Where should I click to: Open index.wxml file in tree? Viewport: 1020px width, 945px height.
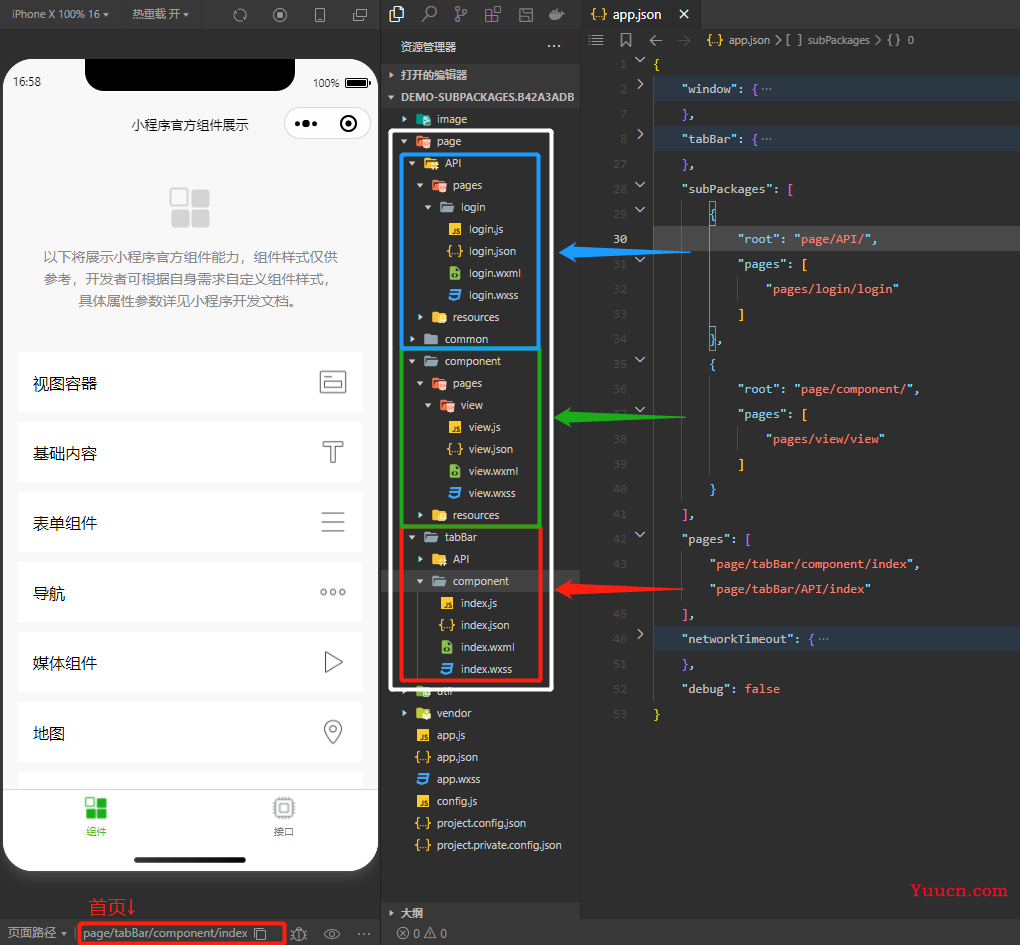point(478,647)
